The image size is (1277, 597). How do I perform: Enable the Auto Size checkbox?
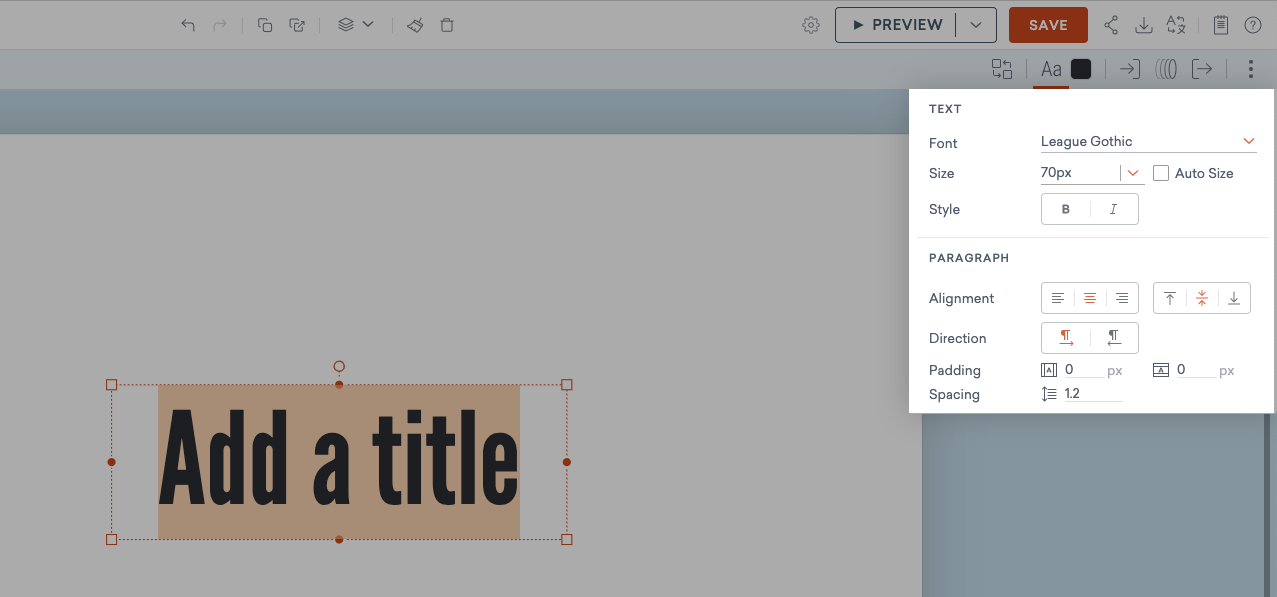coord(1160,173)
